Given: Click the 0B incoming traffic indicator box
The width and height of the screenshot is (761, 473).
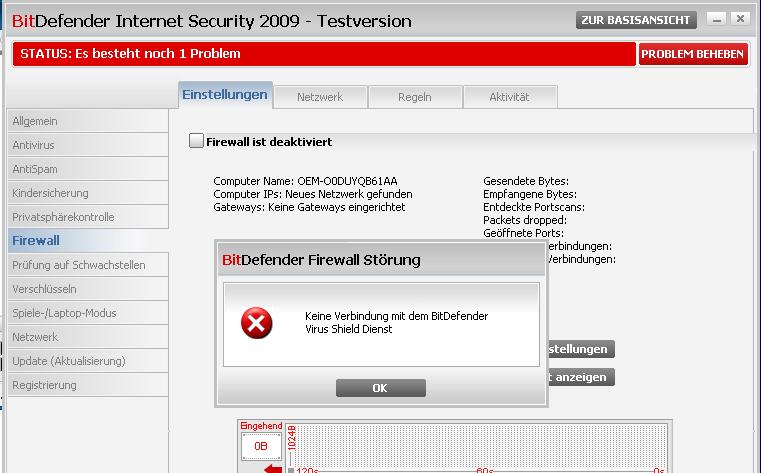Looking at the screenshot, I should [261, 446].
